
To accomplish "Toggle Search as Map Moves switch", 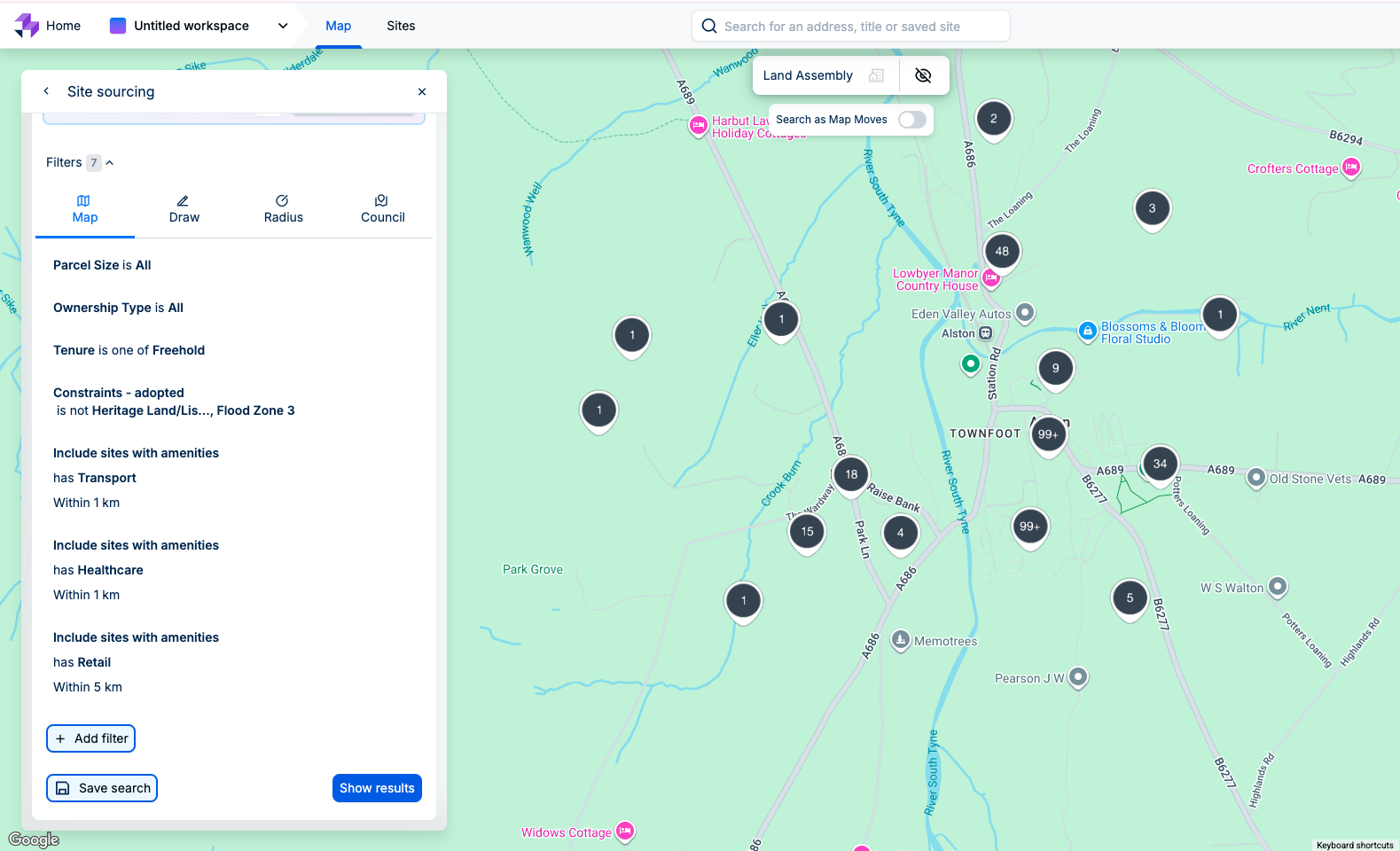I will coord(911,120).
